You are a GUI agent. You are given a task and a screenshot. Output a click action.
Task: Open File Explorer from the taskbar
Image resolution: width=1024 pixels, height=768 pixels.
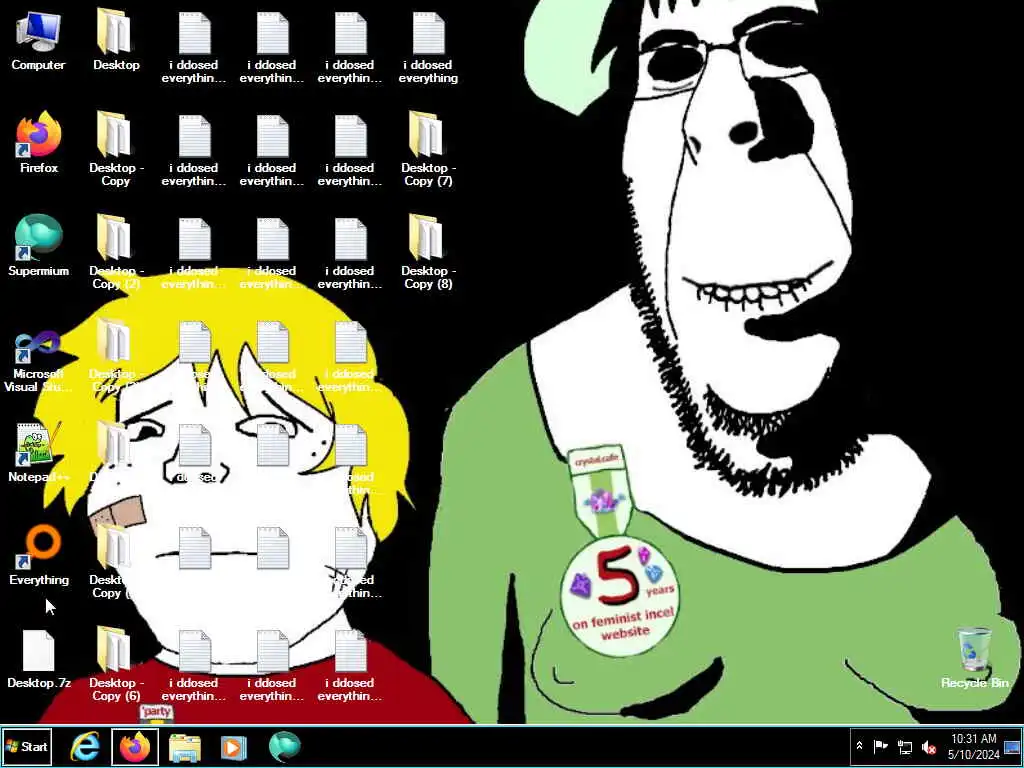185,747
